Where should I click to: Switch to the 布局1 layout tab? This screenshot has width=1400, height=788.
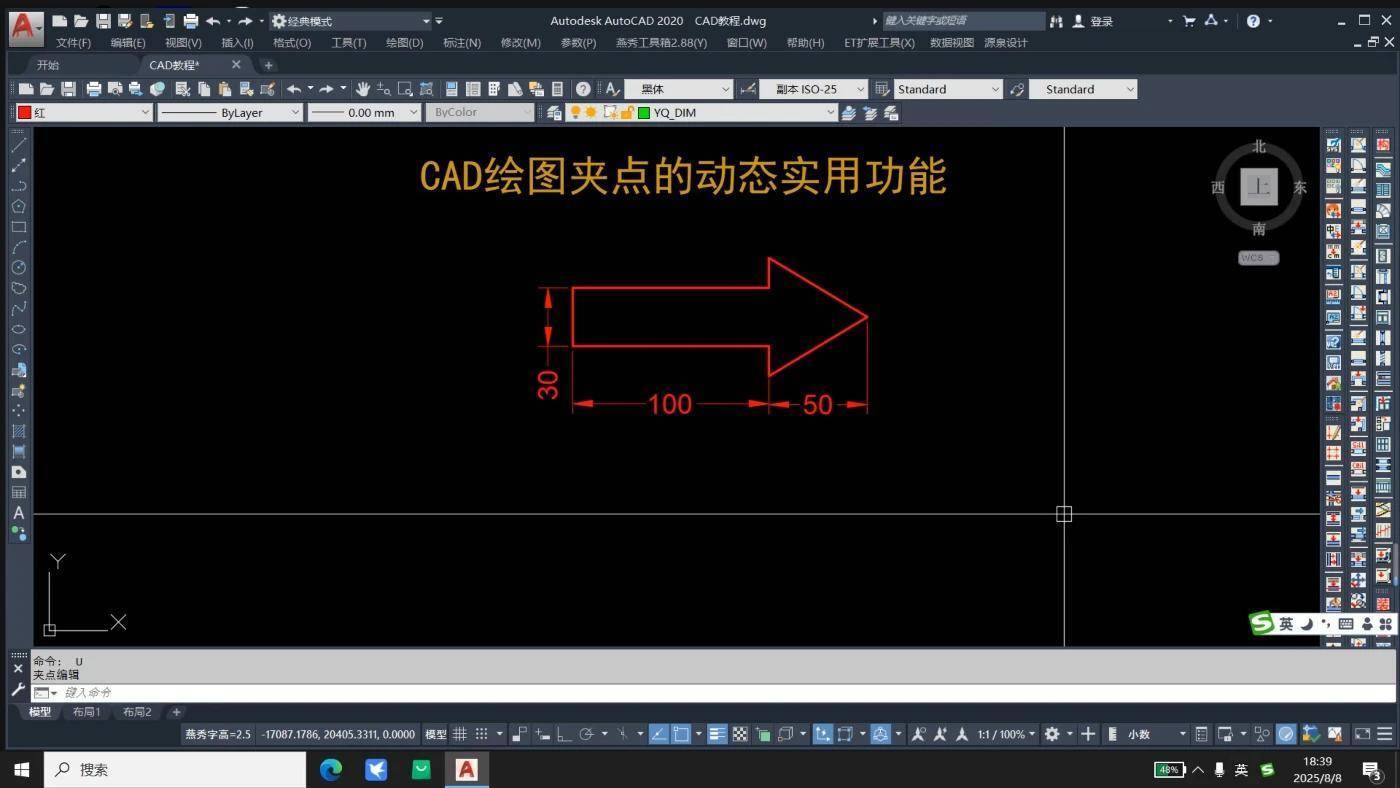(x=87, y=712)
